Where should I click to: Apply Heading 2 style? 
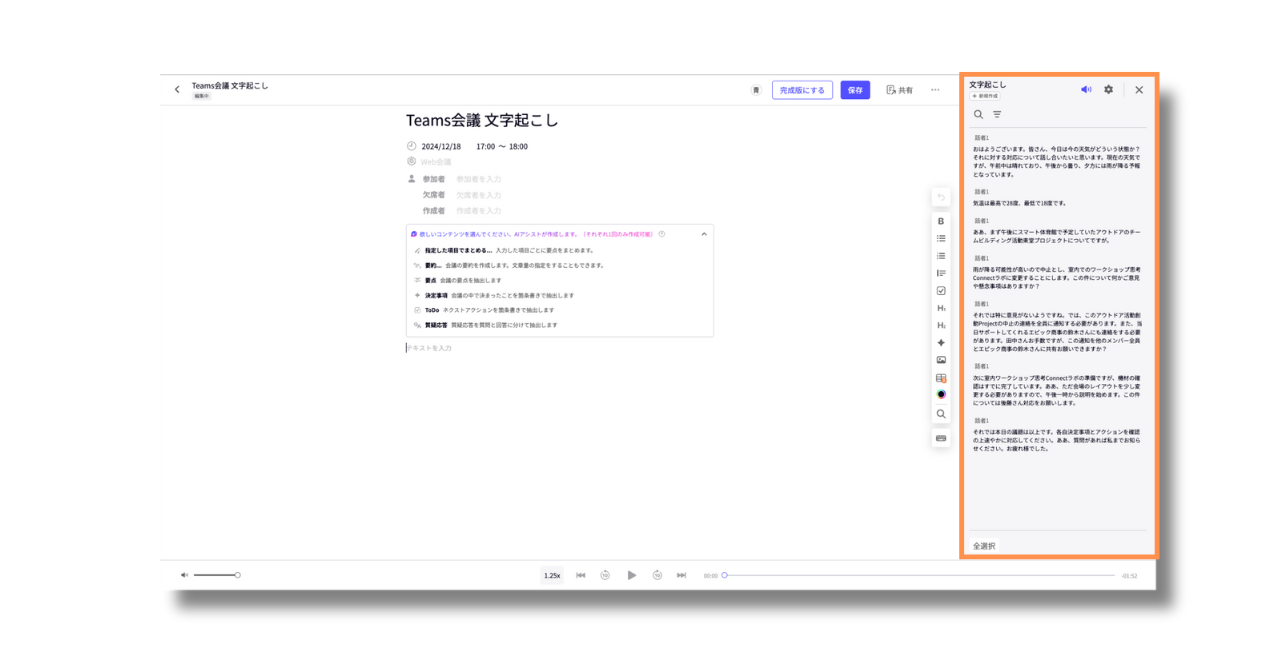point(940,326)
